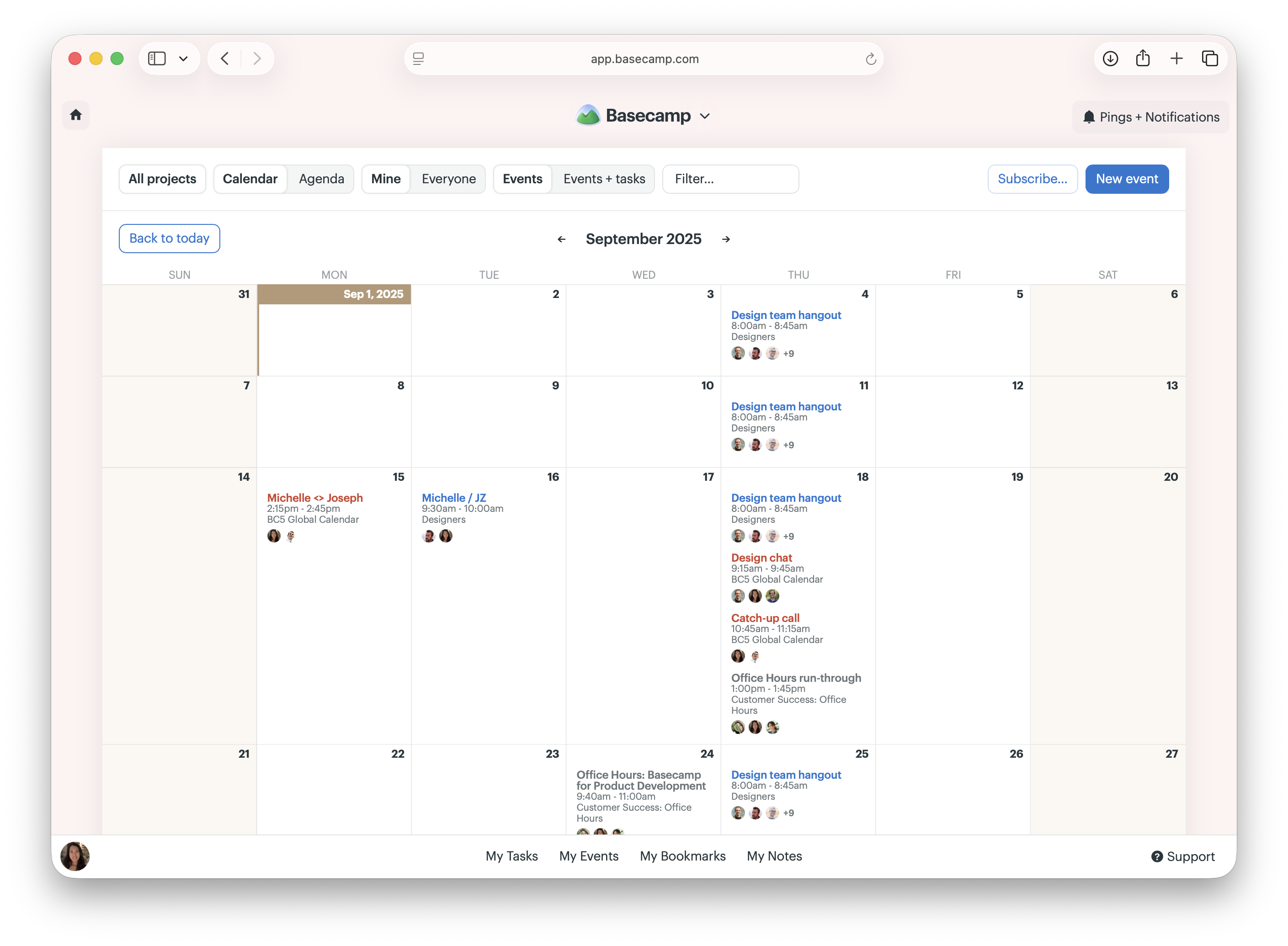Select day 24 in the calendar
The width and height of the screenshot is (1288, 946).
click(707, 754)
